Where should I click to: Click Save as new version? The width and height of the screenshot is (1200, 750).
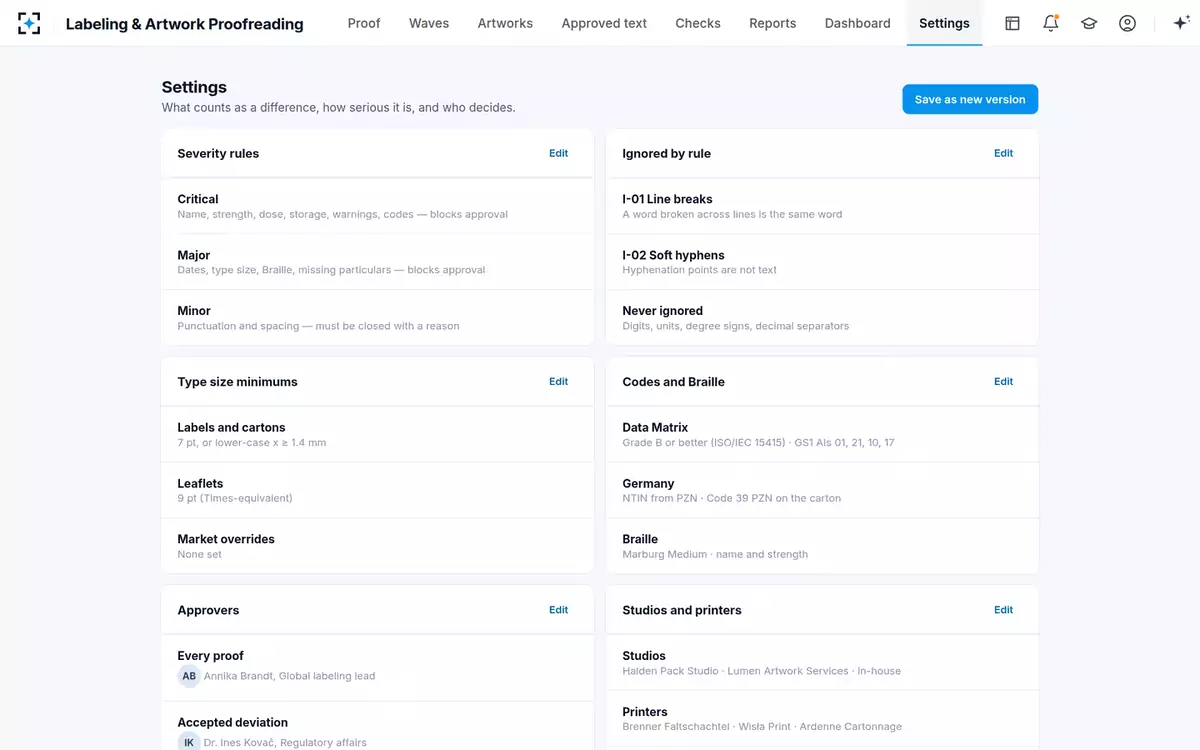coord(970,99)
